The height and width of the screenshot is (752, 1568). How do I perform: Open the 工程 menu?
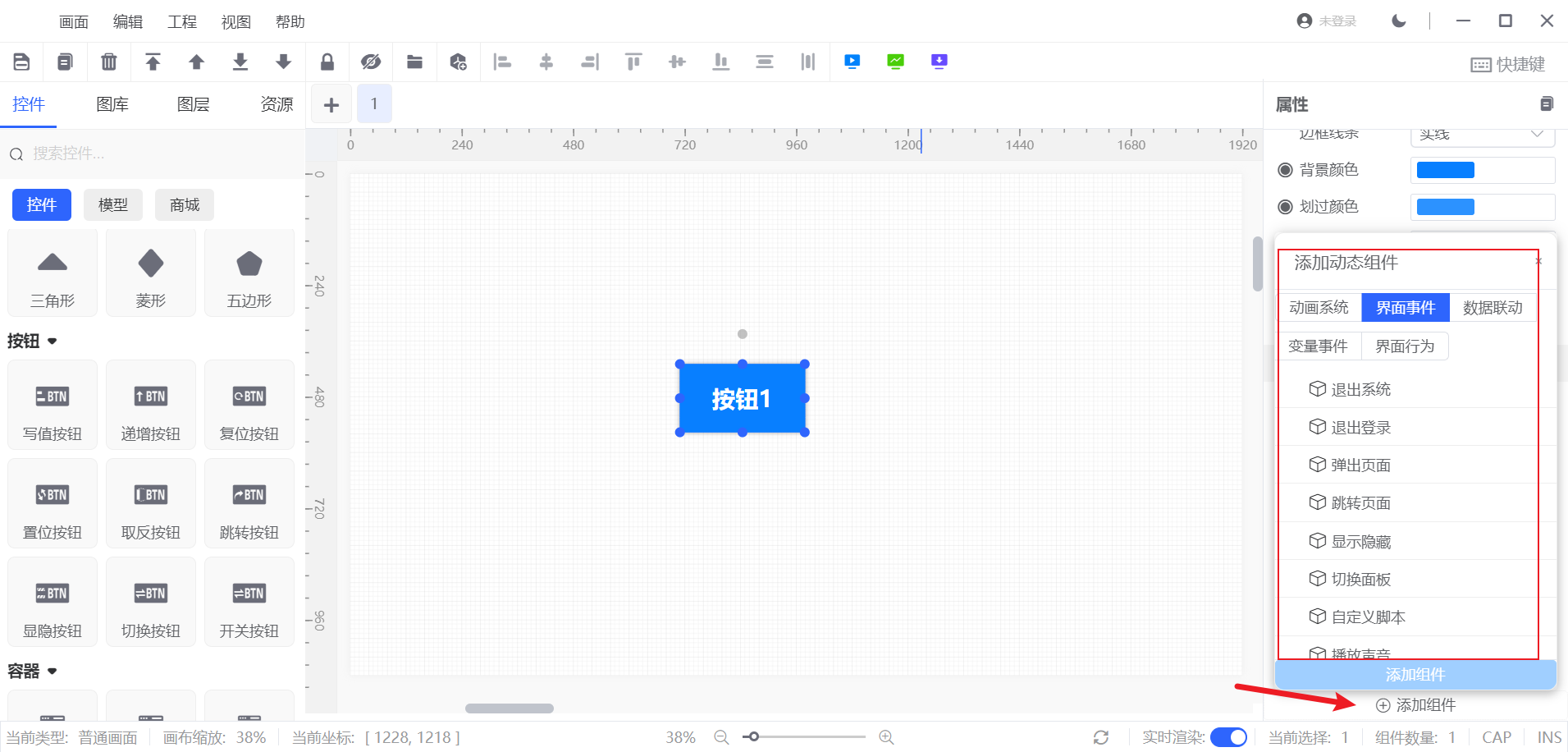(x=182, y=22)
